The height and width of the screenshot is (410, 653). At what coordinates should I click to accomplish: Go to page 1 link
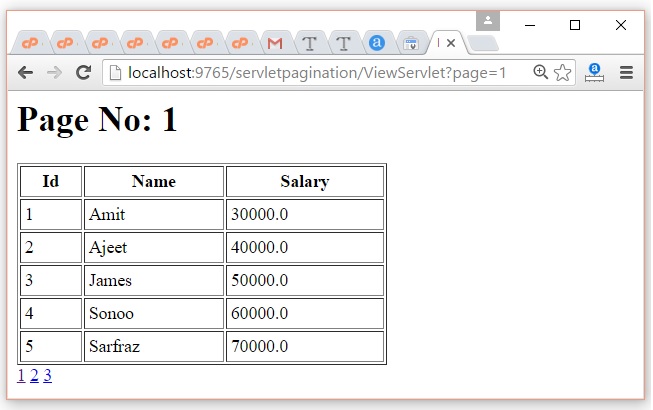(x=21, y=376)
